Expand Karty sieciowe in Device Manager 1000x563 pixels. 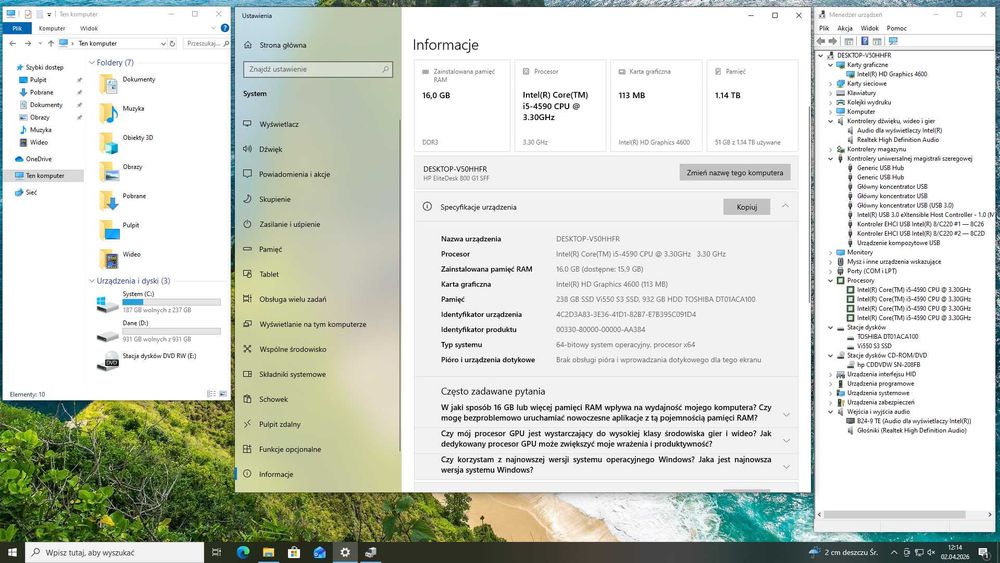830,84
